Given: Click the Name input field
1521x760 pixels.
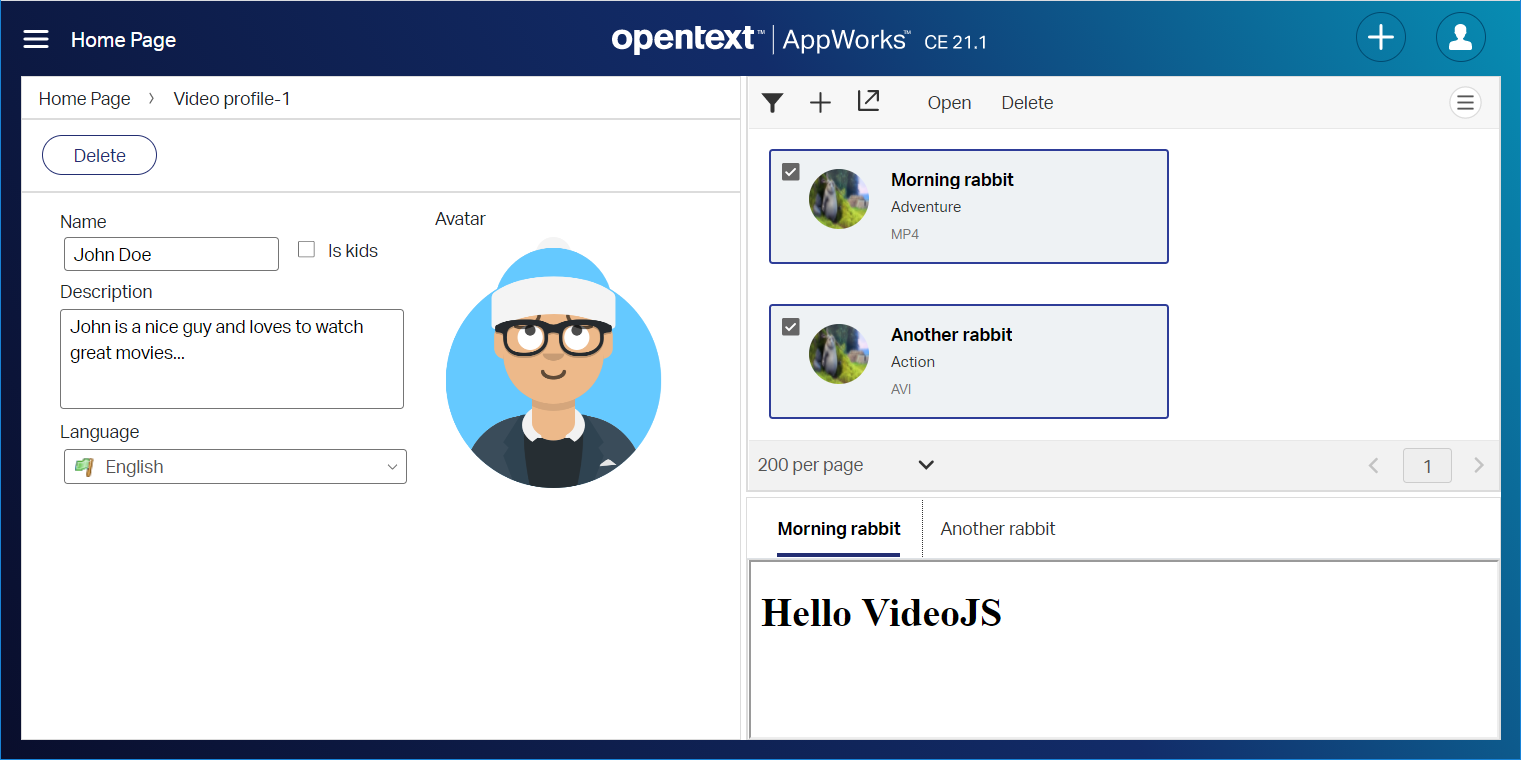Looking at the screenshot, I should (x=171, y=254).
